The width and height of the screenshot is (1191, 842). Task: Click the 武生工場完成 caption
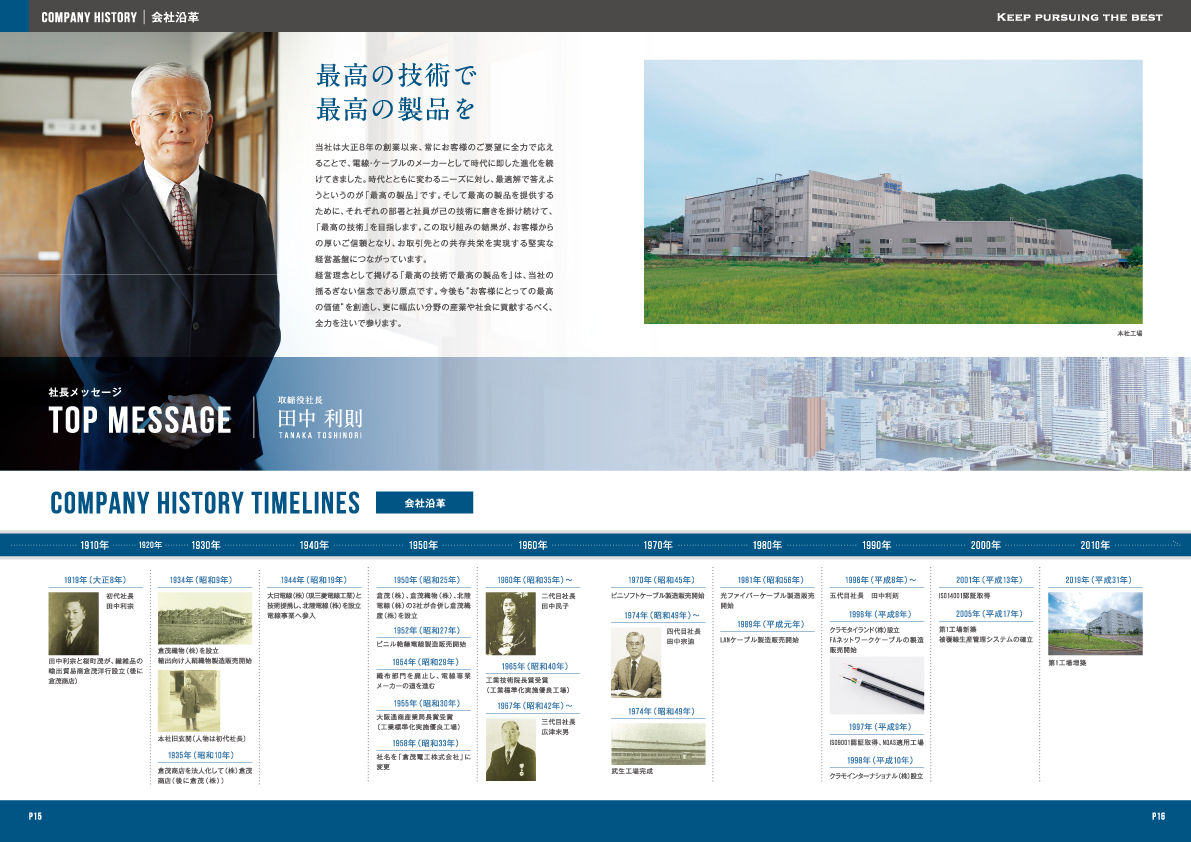click(x=632, y=771)
